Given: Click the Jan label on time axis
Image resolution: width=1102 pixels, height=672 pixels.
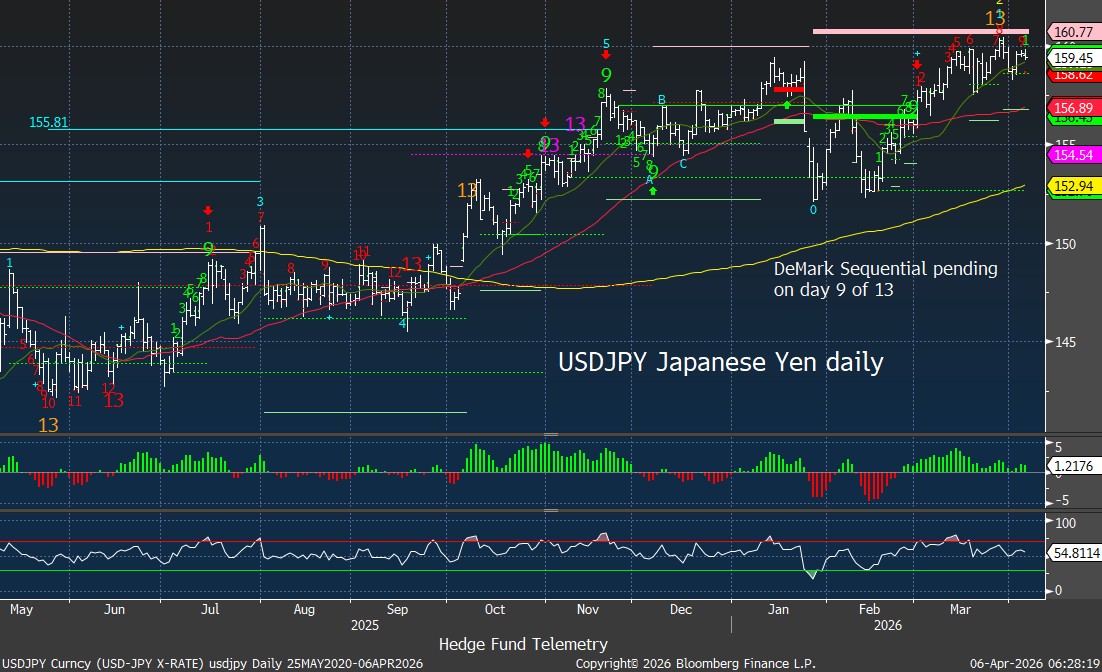Looking at the screenshot, I should (774, 608).
